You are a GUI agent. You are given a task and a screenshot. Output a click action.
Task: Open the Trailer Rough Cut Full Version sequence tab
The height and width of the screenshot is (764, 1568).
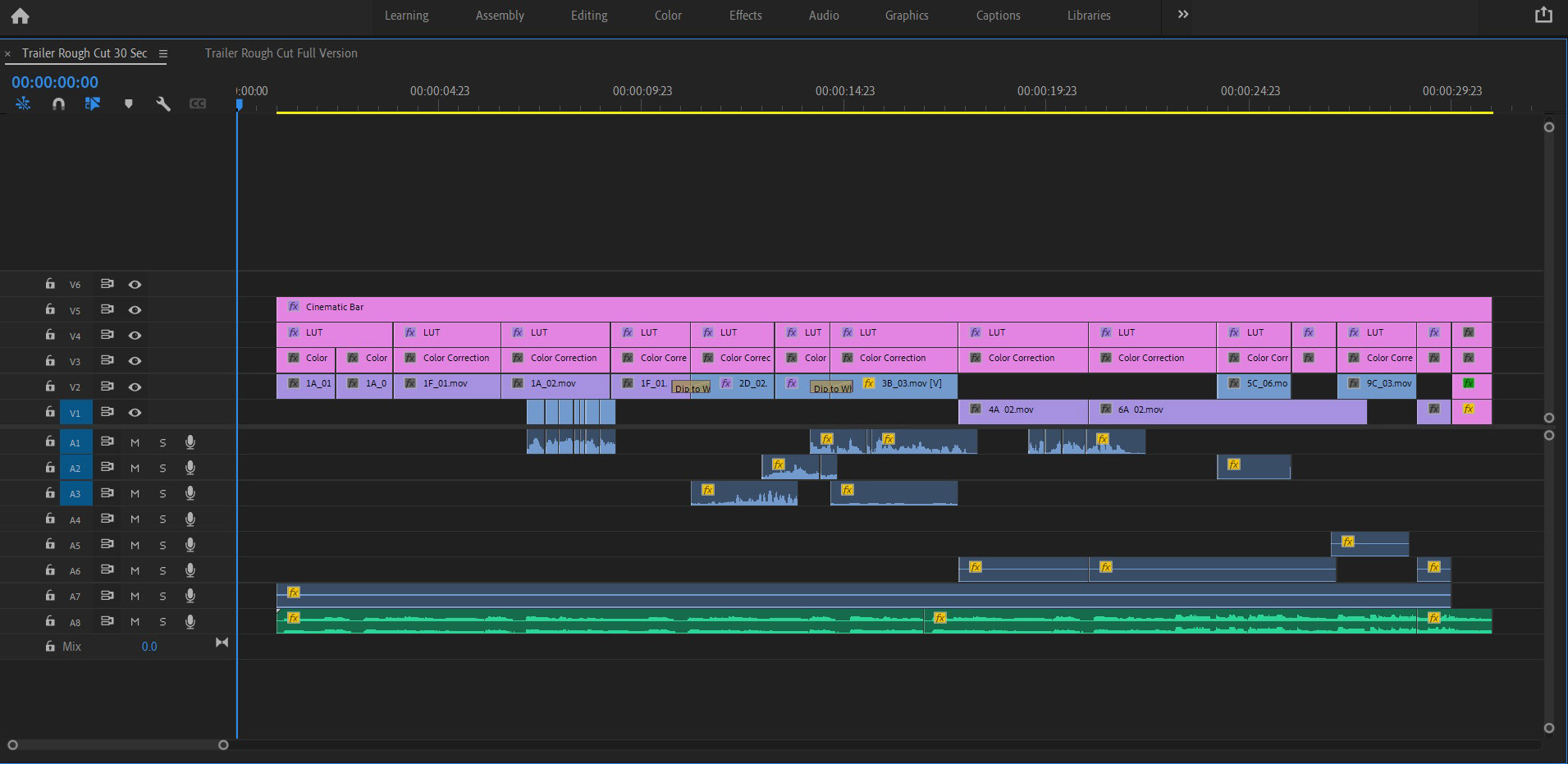pos(281,53)
